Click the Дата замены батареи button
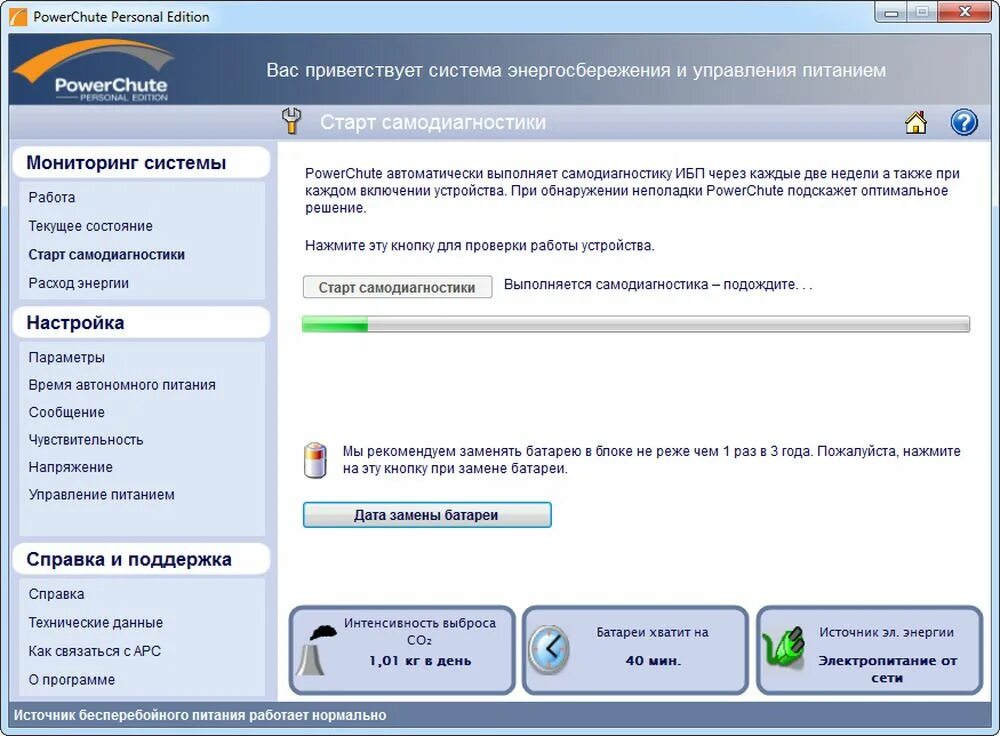This screenshot has height=736, width=1000. (427, 515)
